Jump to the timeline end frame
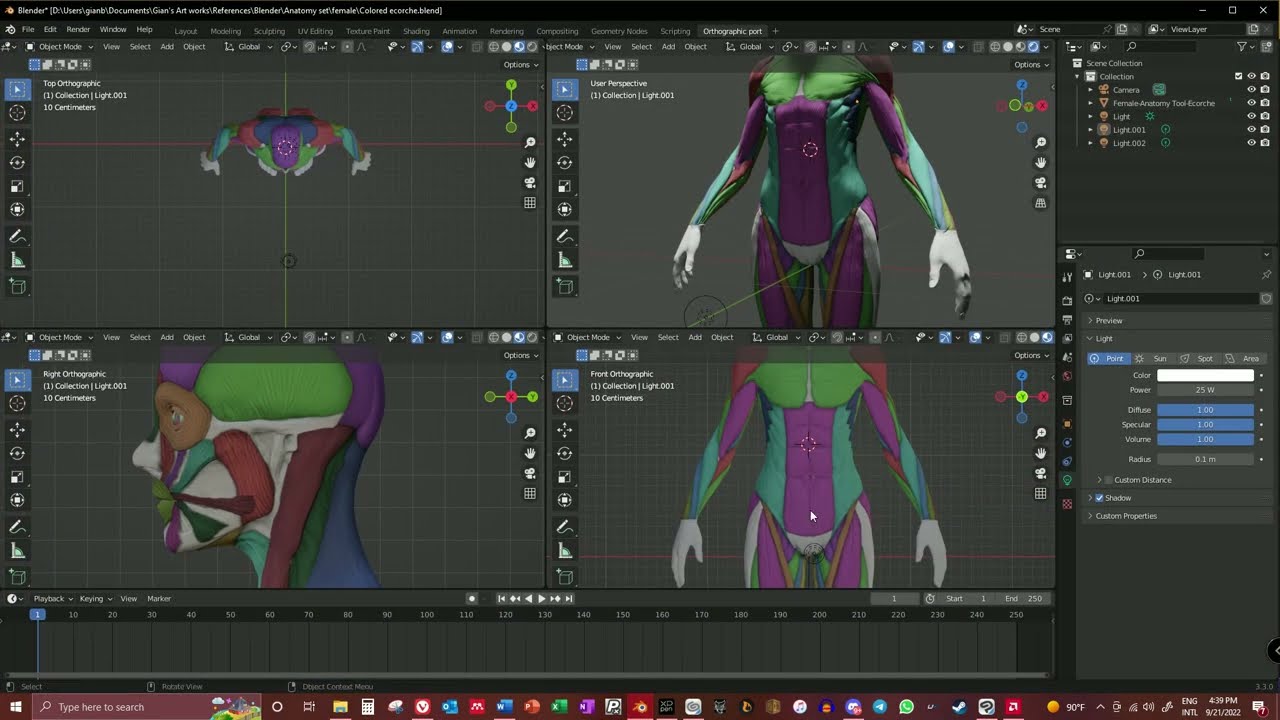Image resolution: width=1280 pixels, height=720 pixels. [x=569, y=599]
